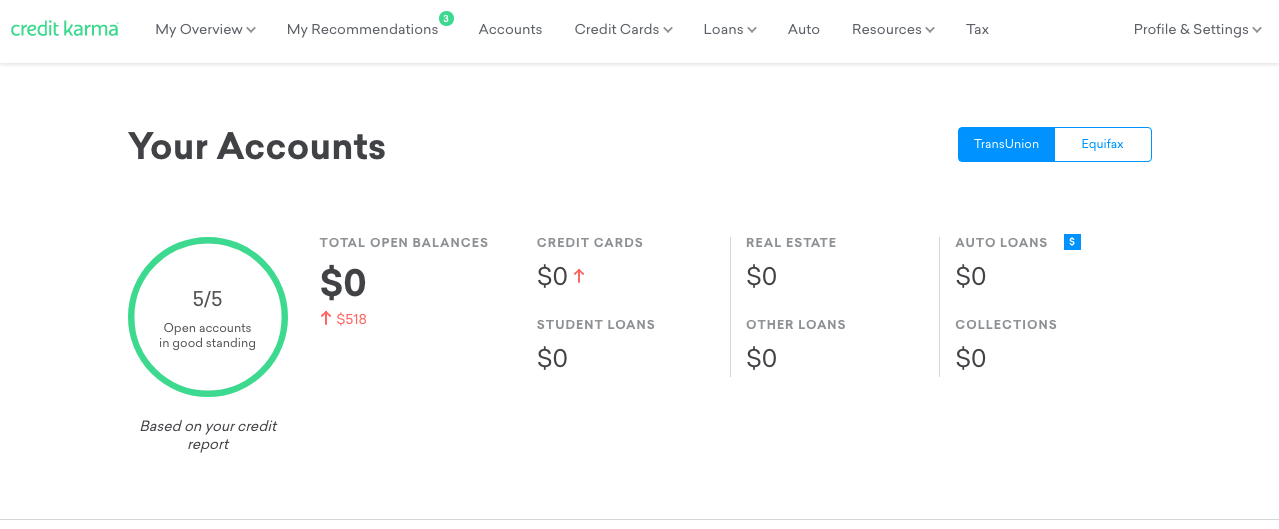Image resolution: width=1279 pixels, height=529 pixels.
Task: Click the $518 balance change amount
Action: [x=351, y=319]
